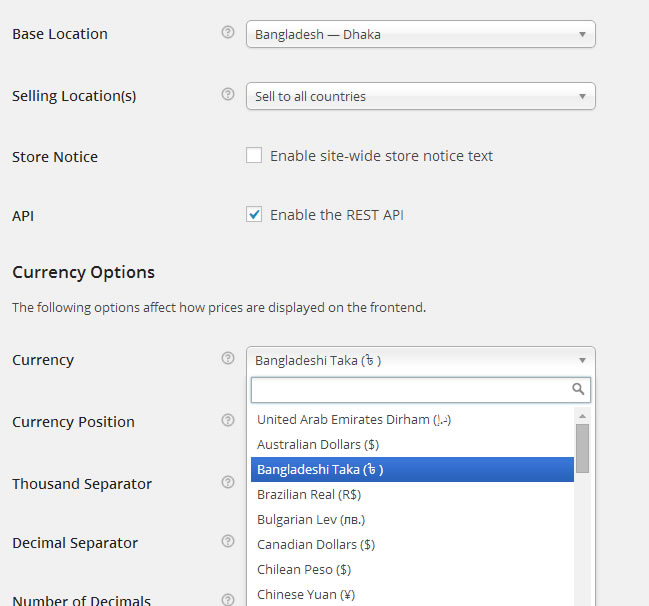Collapse the Currency dropdown showing Bangladeshi Taka
Viewport: 649px width, 606px height.
(x=421, y=360)
